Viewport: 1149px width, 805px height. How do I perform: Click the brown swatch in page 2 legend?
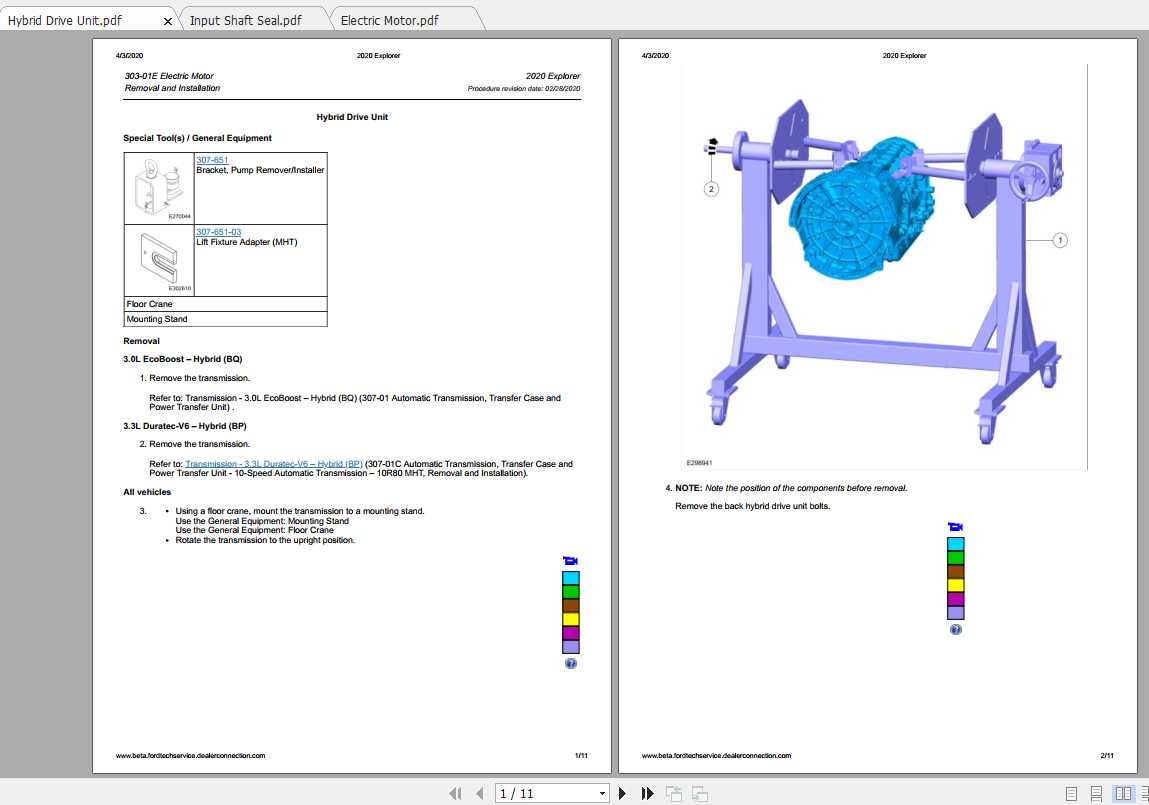click(956, 571)
